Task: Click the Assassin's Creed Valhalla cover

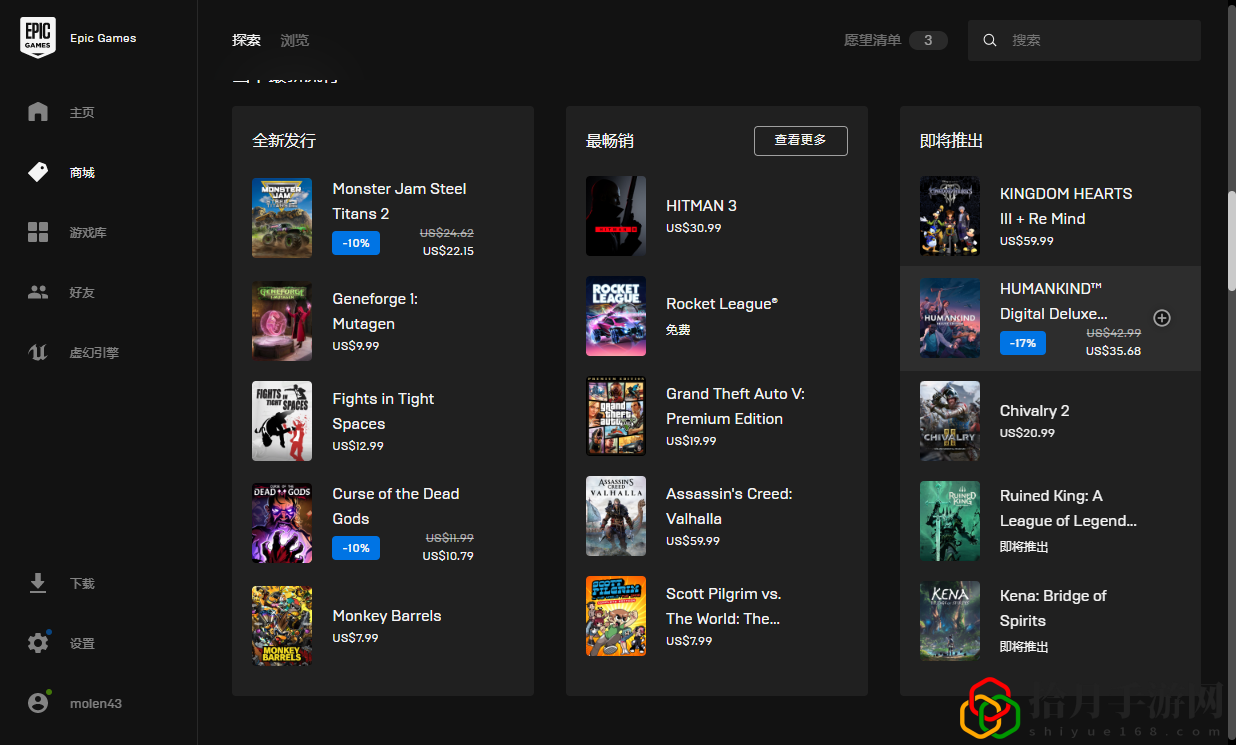Action: click(x=616, y=516)
